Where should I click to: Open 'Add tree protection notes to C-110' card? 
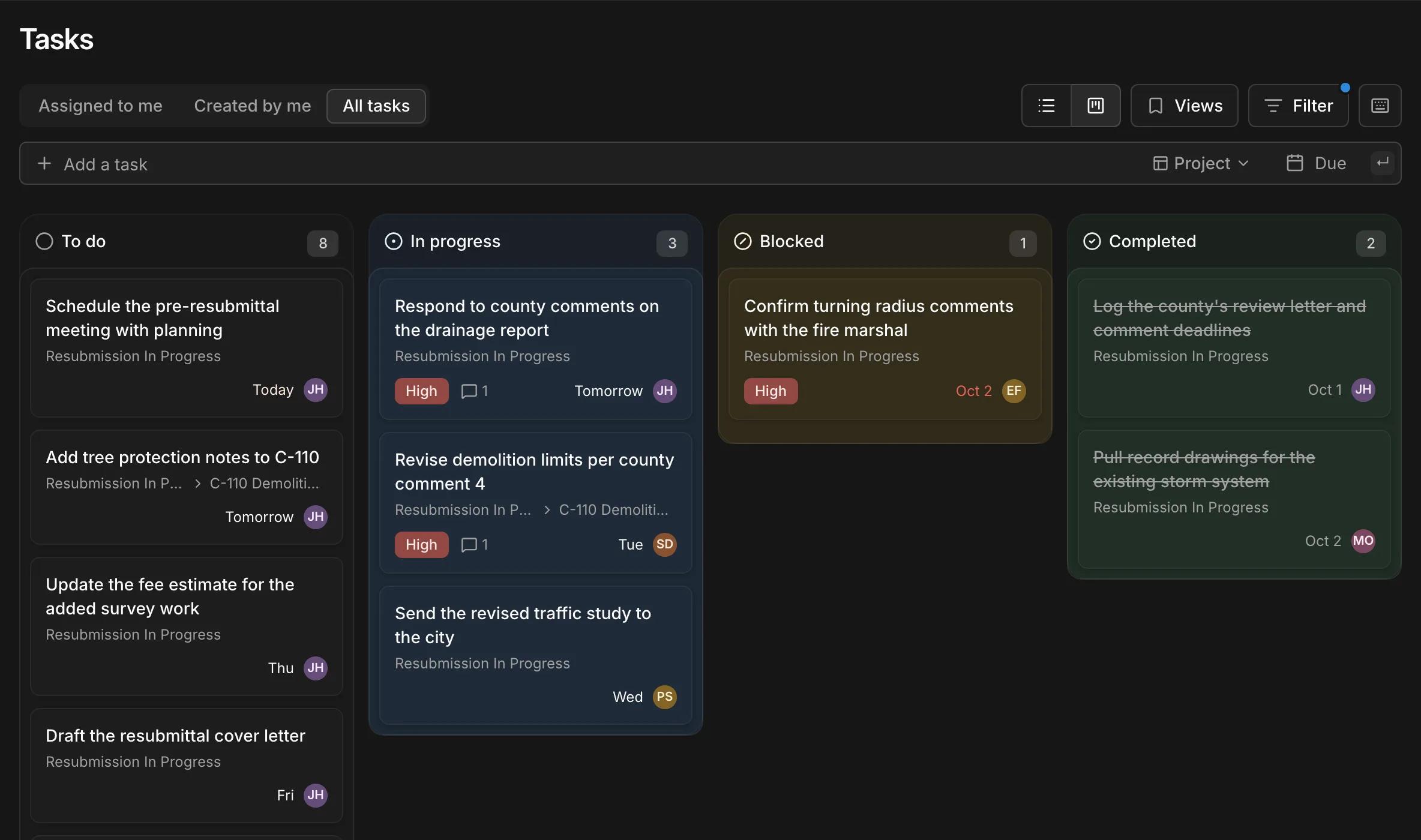[187, 487]
